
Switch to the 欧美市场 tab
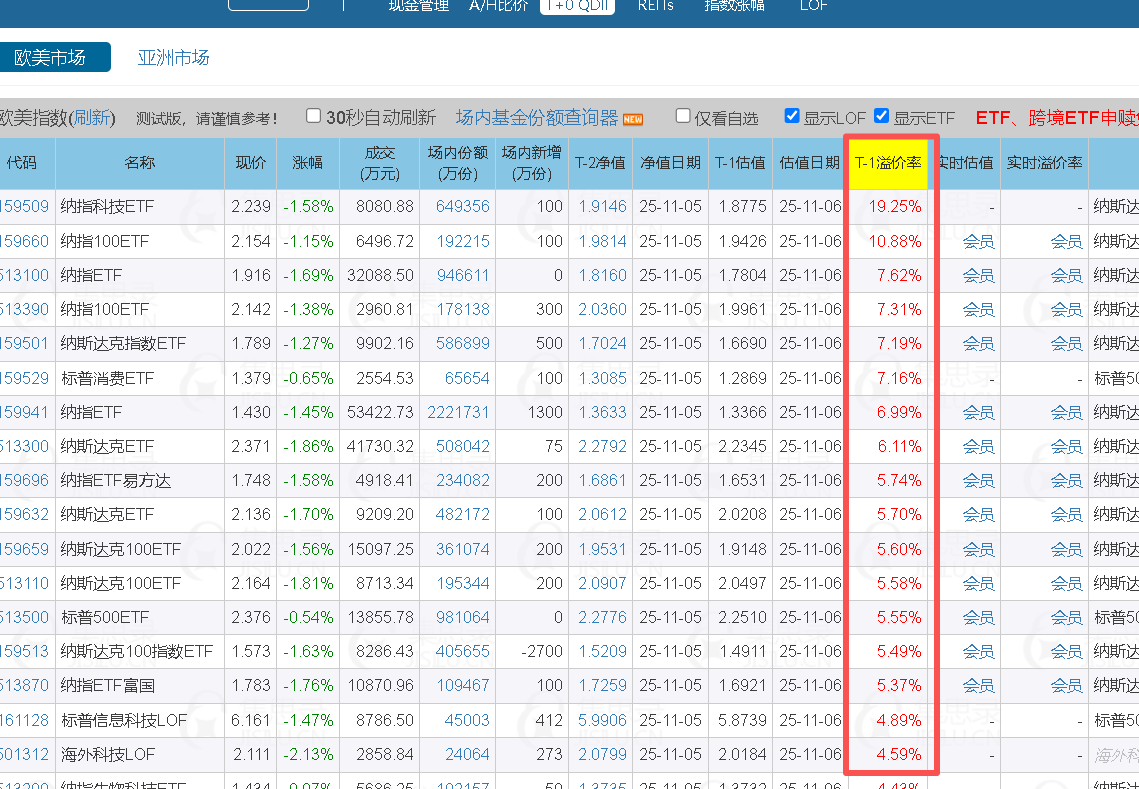[51, 57]
